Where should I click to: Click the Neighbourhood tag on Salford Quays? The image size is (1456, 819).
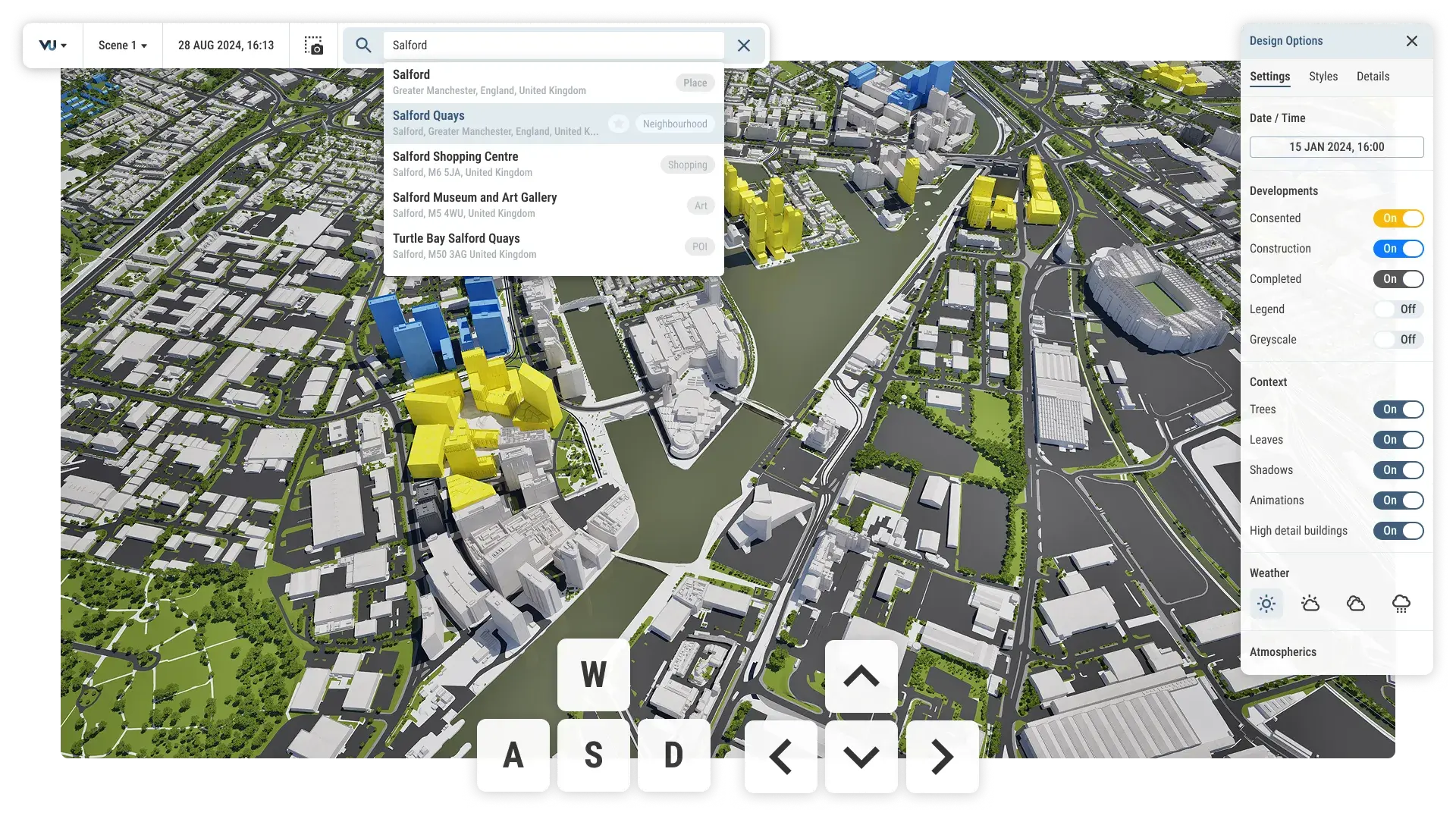[675, 124]
